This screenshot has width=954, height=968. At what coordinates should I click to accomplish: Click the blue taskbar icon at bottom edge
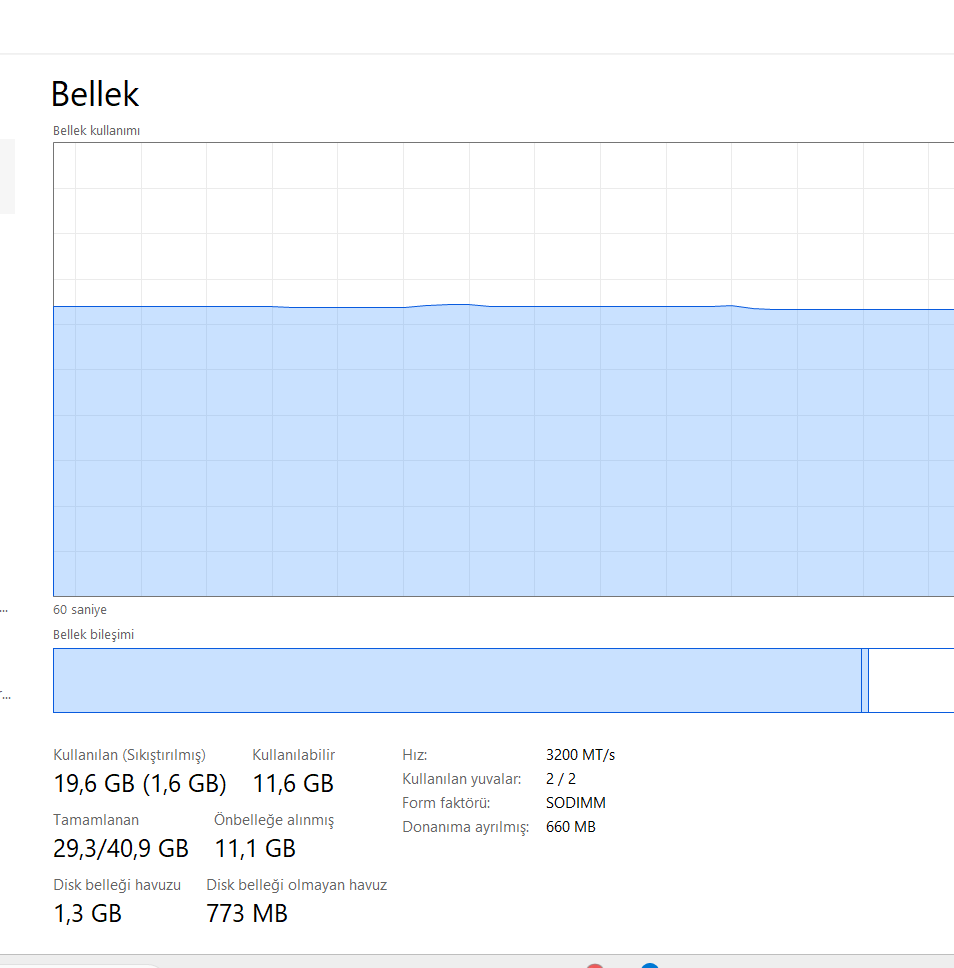(650, 965)
